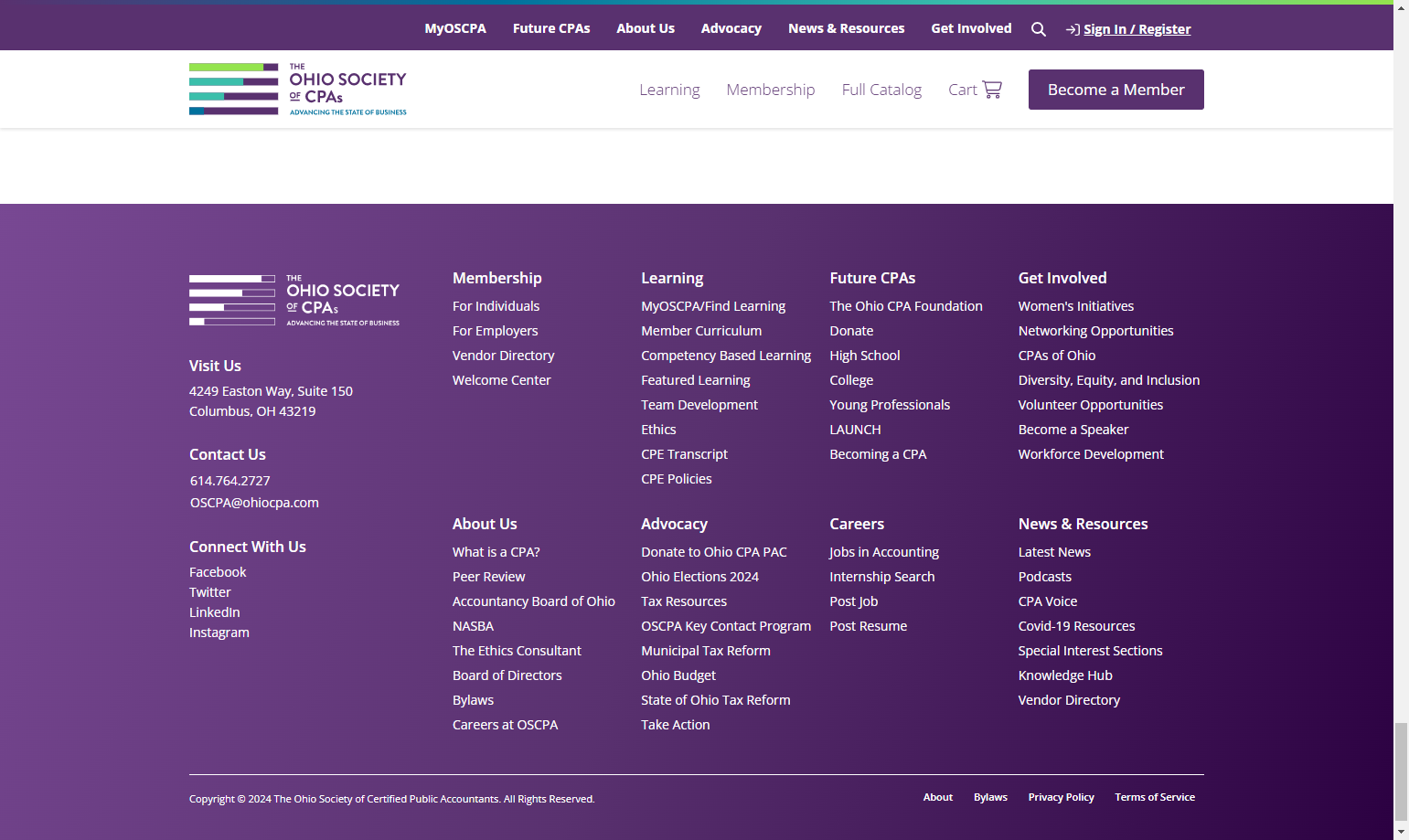Open the For Individuals membership link

click(496, 306)
